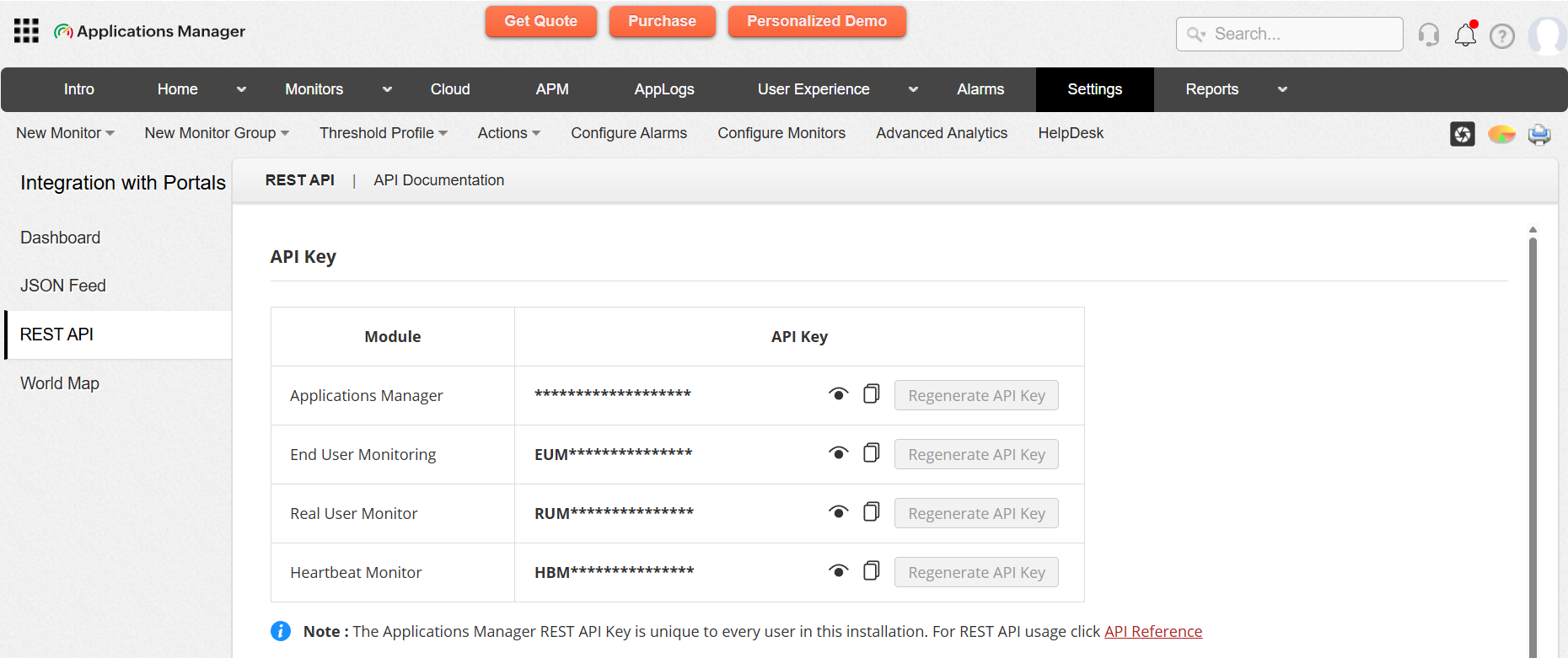Copy the Heartbeat Monitor API key

[872, 570]
